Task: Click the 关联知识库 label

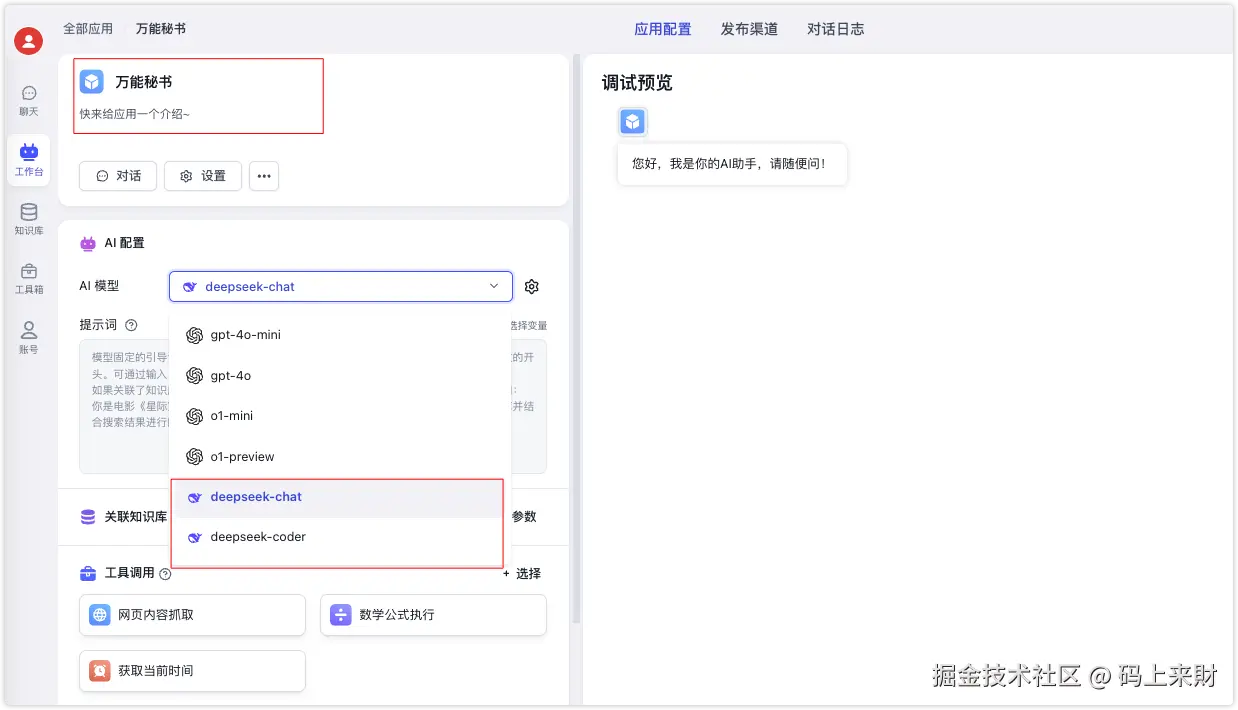Action: pos(136,517)
